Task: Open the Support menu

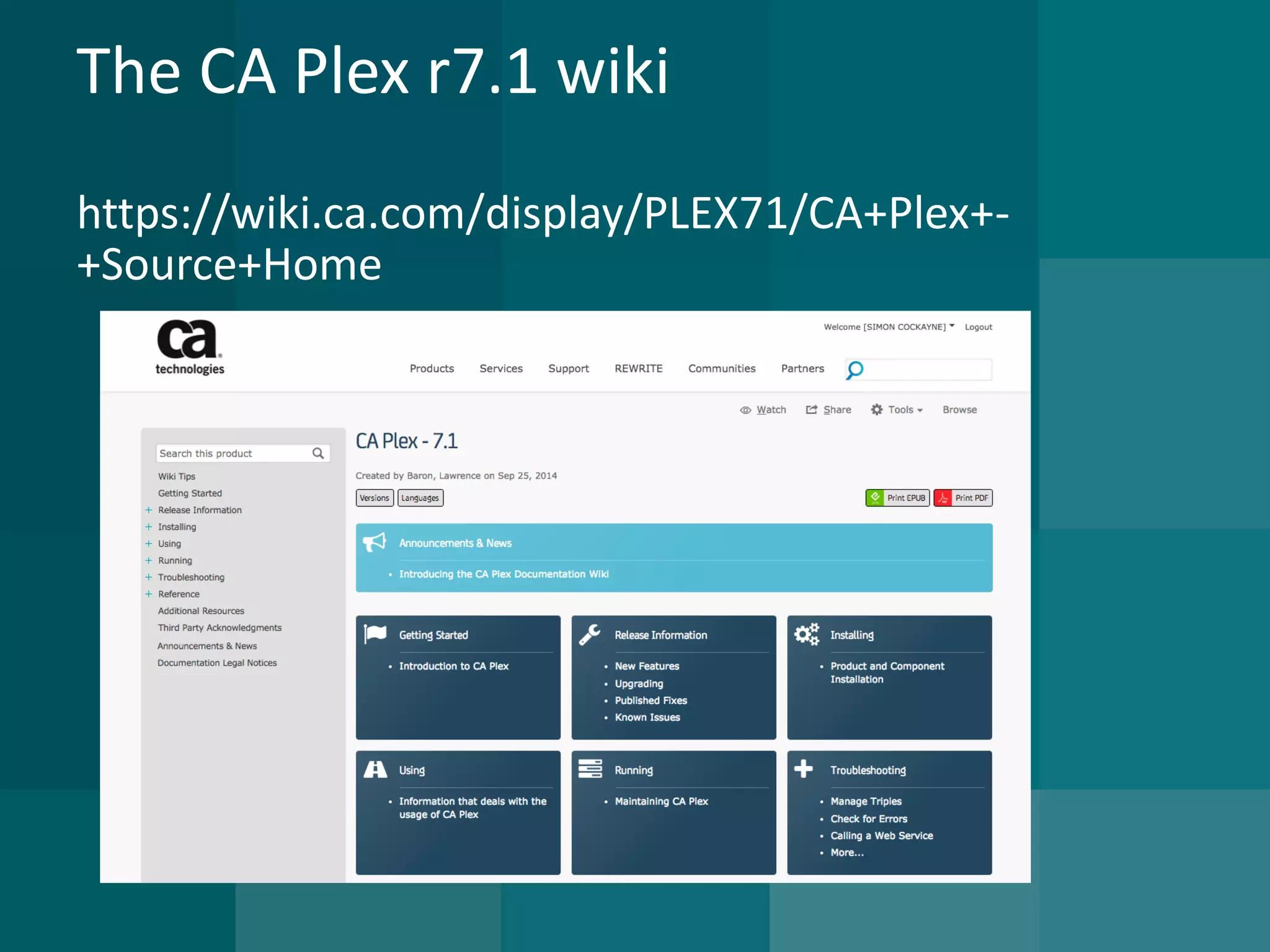Action: tap(569, 369)
